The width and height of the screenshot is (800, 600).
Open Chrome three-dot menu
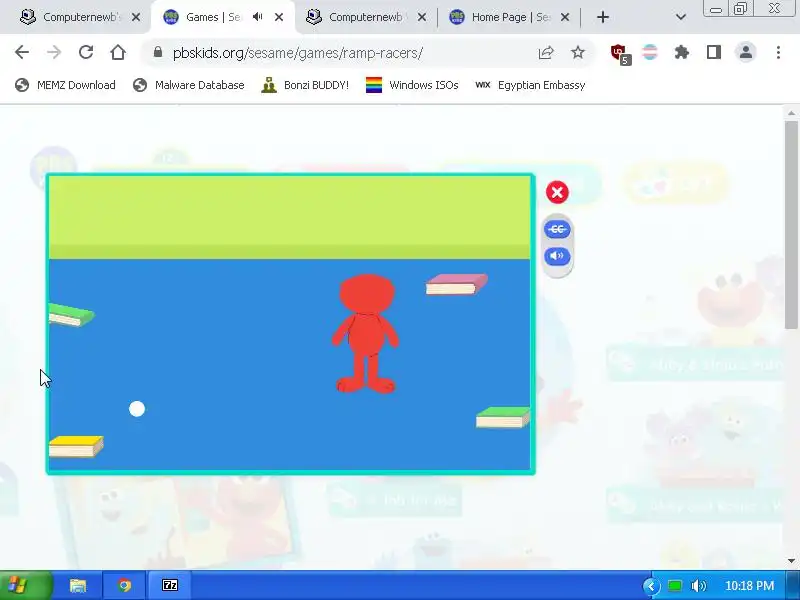point(778,52)
